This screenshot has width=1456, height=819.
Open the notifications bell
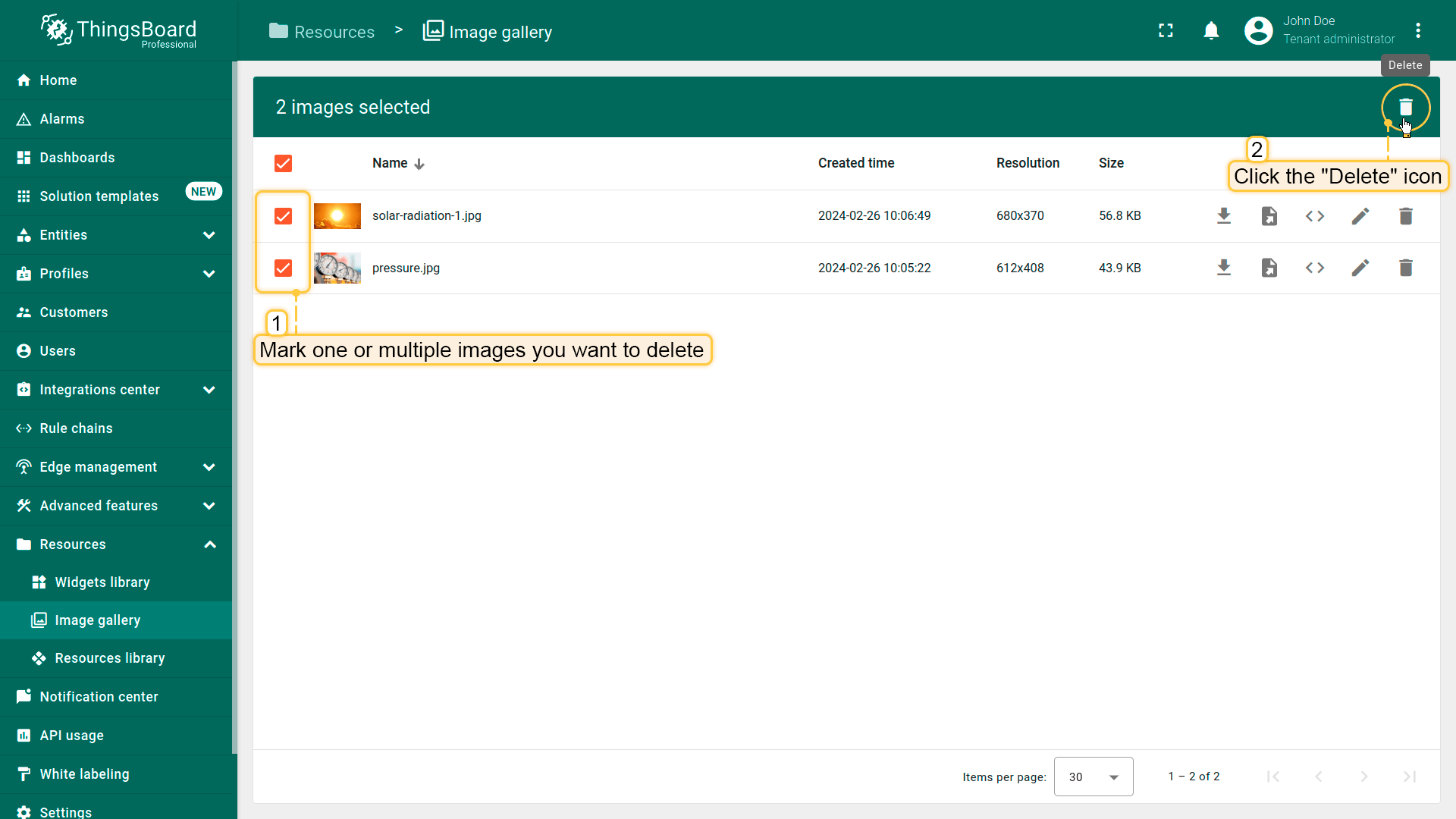(x=1211, y=30)
